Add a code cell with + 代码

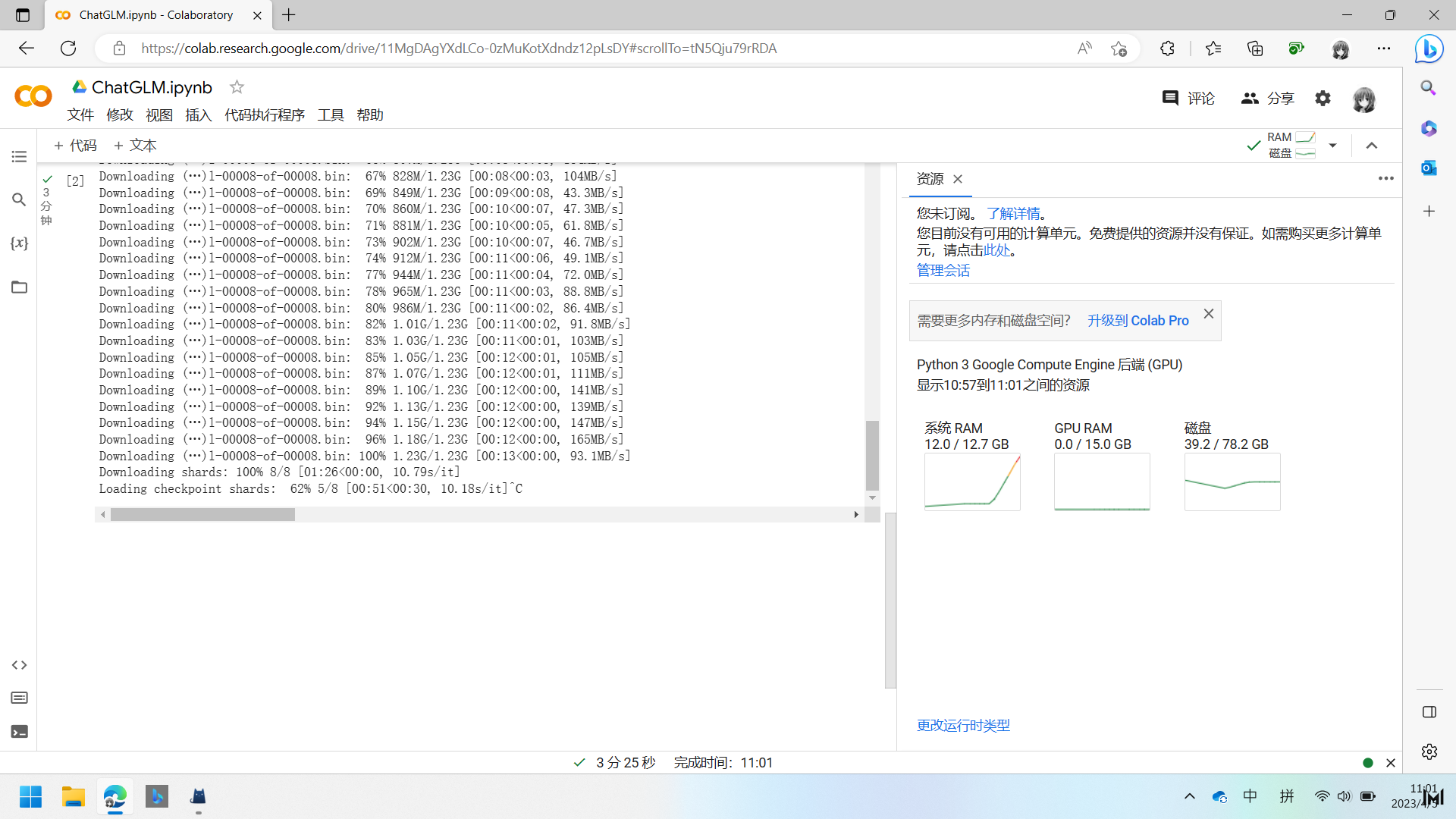coord(75,146)
